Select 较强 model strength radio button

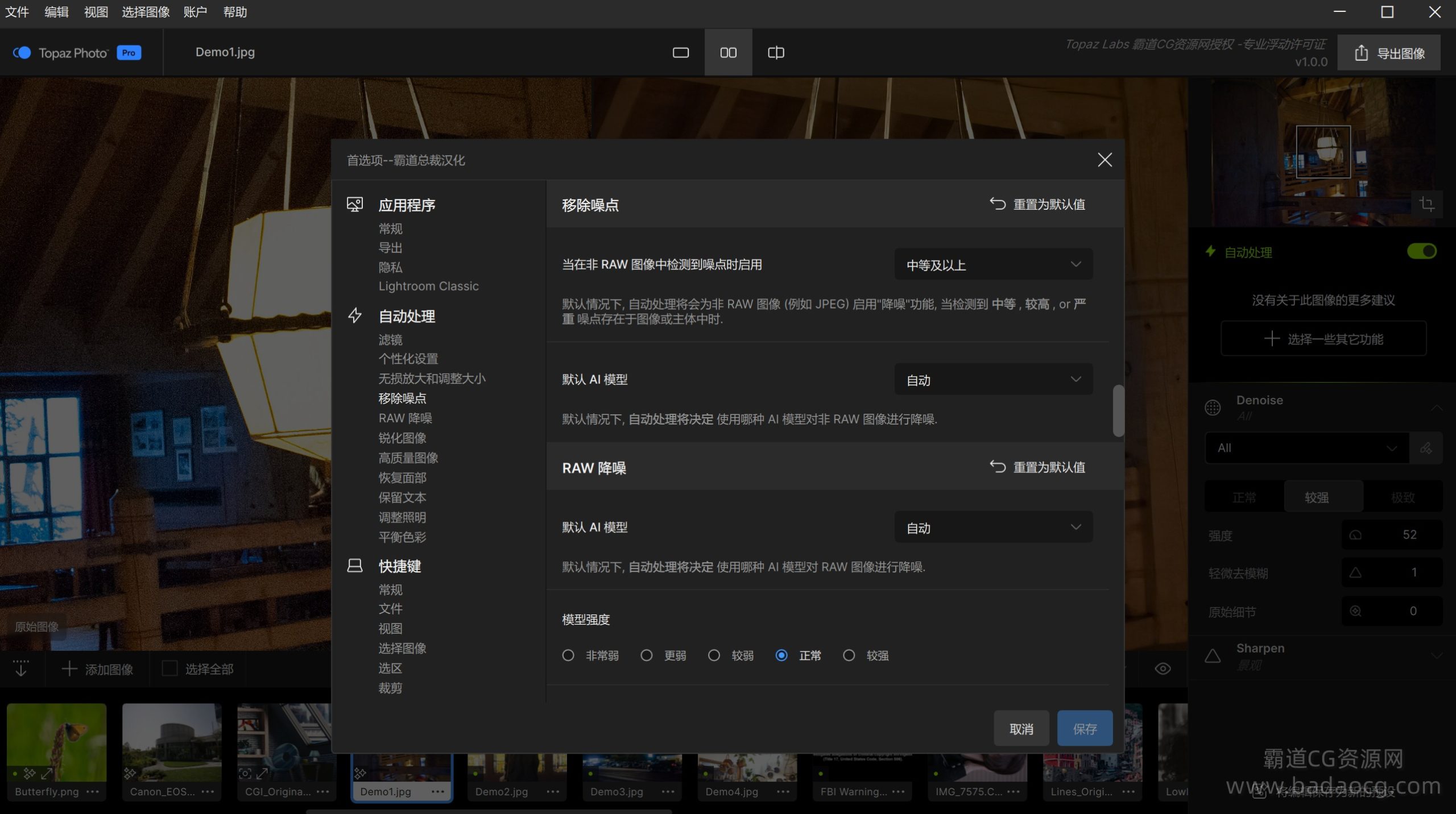tap(849, 655)
